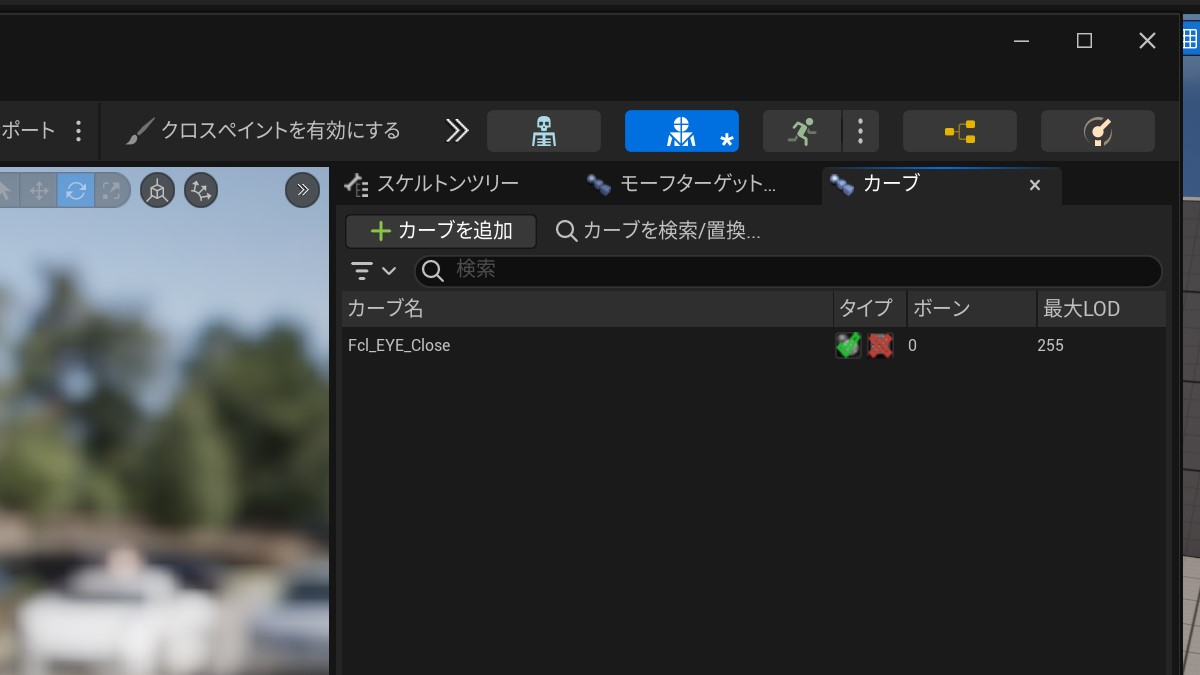Toggle the surface snapping icon
The width and height of the screenshot is (1200, 675).
[201, 190]
